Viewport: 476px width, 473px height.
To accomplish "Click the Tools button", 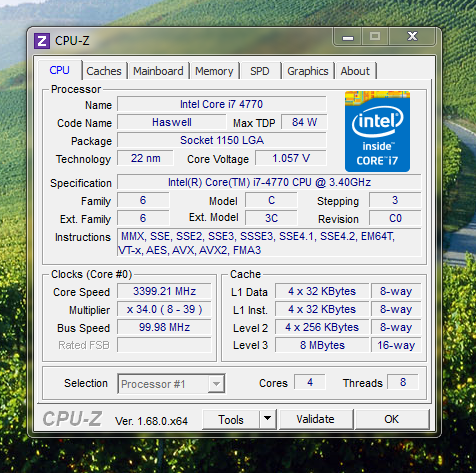I will [x=231, y=419].
